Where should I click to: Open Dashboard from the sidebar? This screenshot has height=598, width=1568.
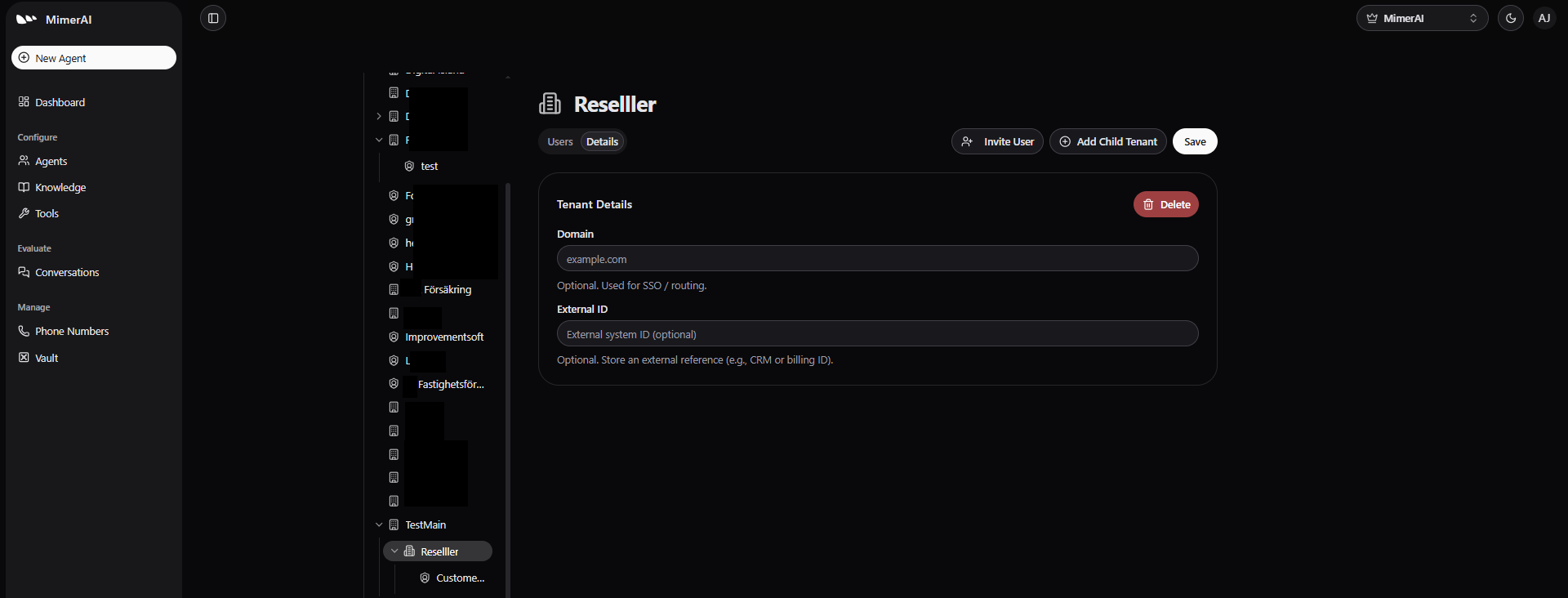pyautogui.click(x=60, y=102)
